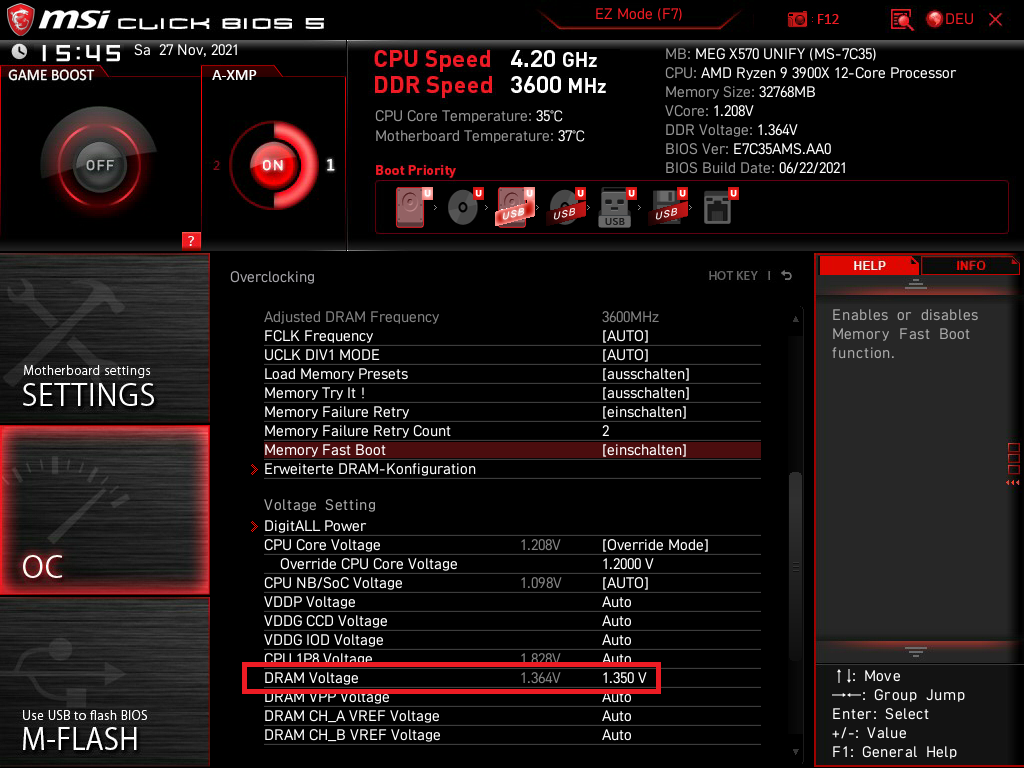Open Memory Try It ! option
Image resolution: width=1024 pixels, height=768 pixels.
pyautogui.click(x=512, y=392)
